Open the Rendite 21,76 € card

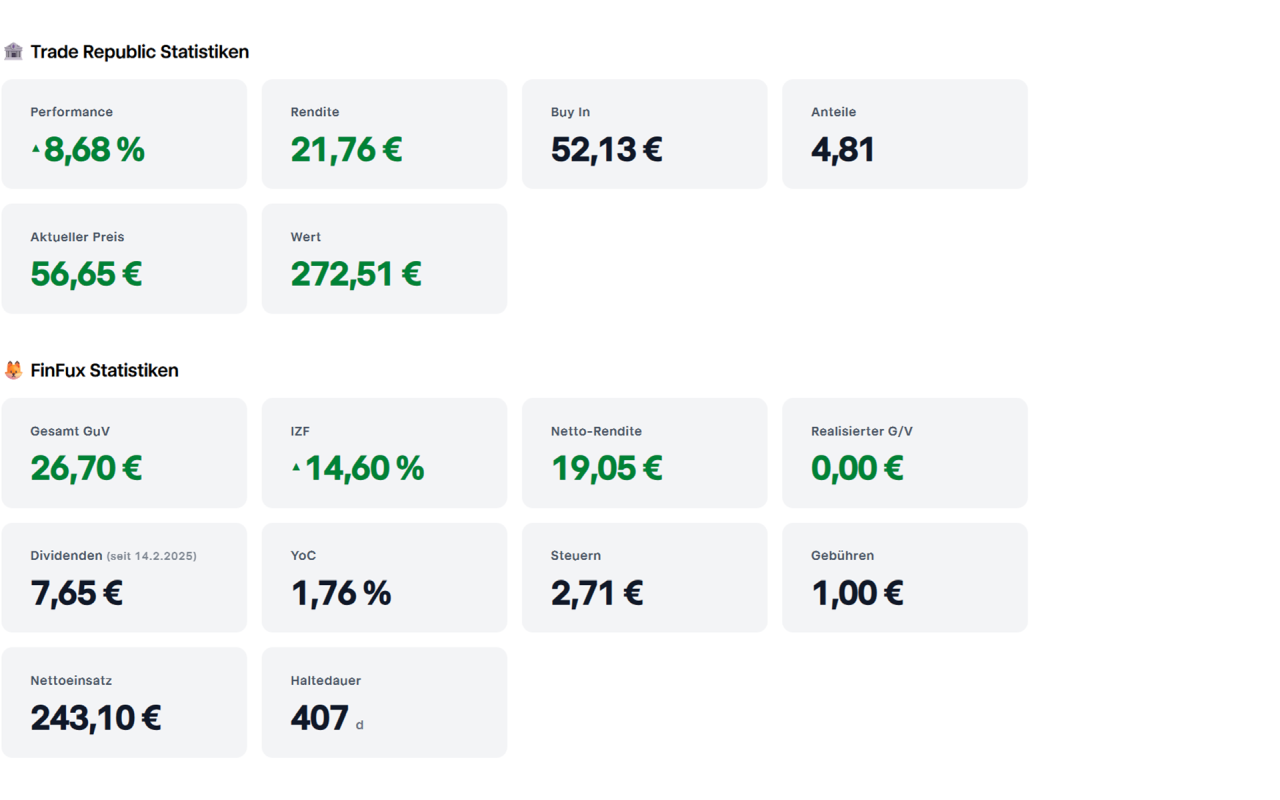[384, 134]
